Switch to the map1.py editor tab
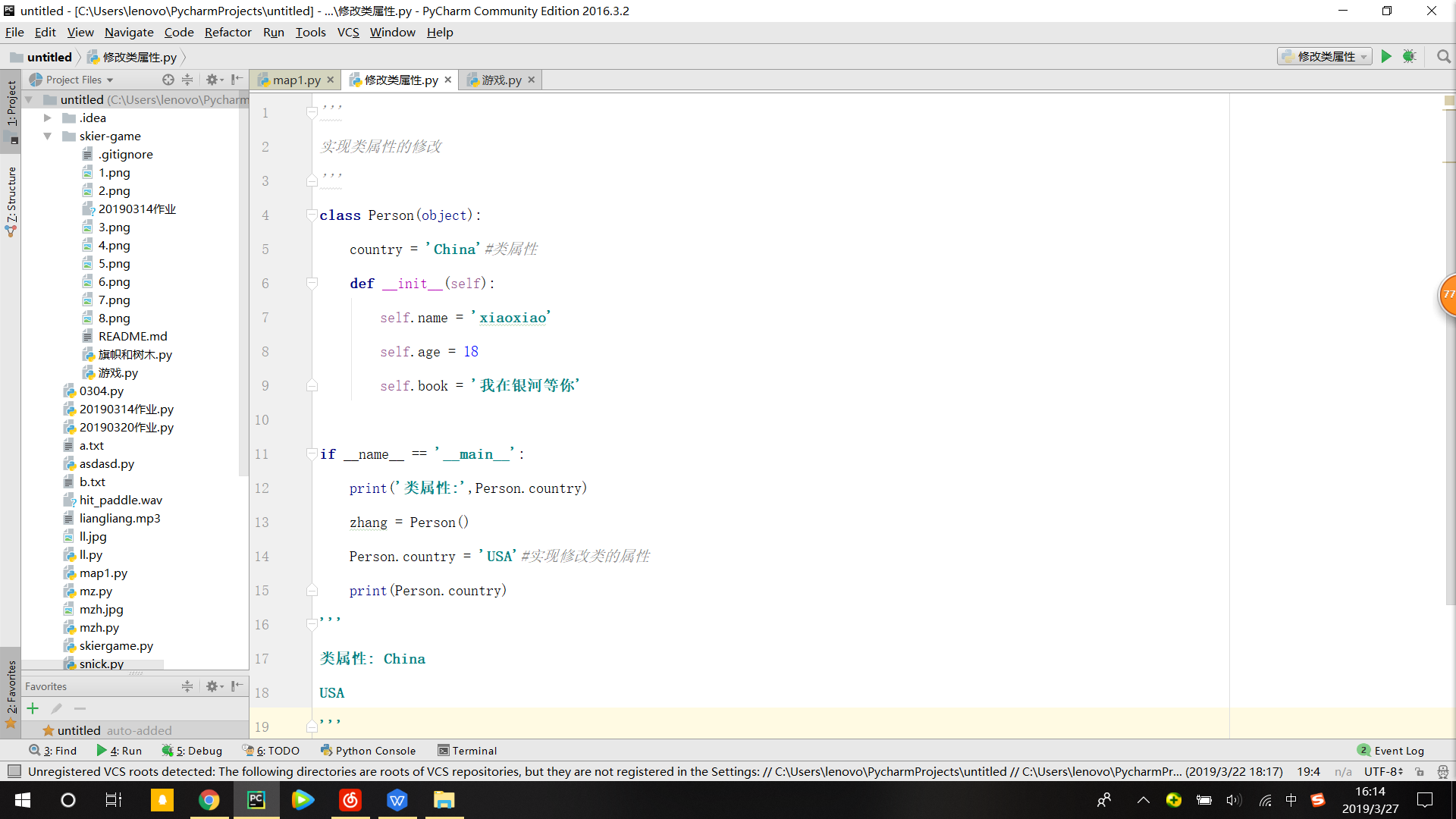 pyautogui.click(x=296, y=80)
